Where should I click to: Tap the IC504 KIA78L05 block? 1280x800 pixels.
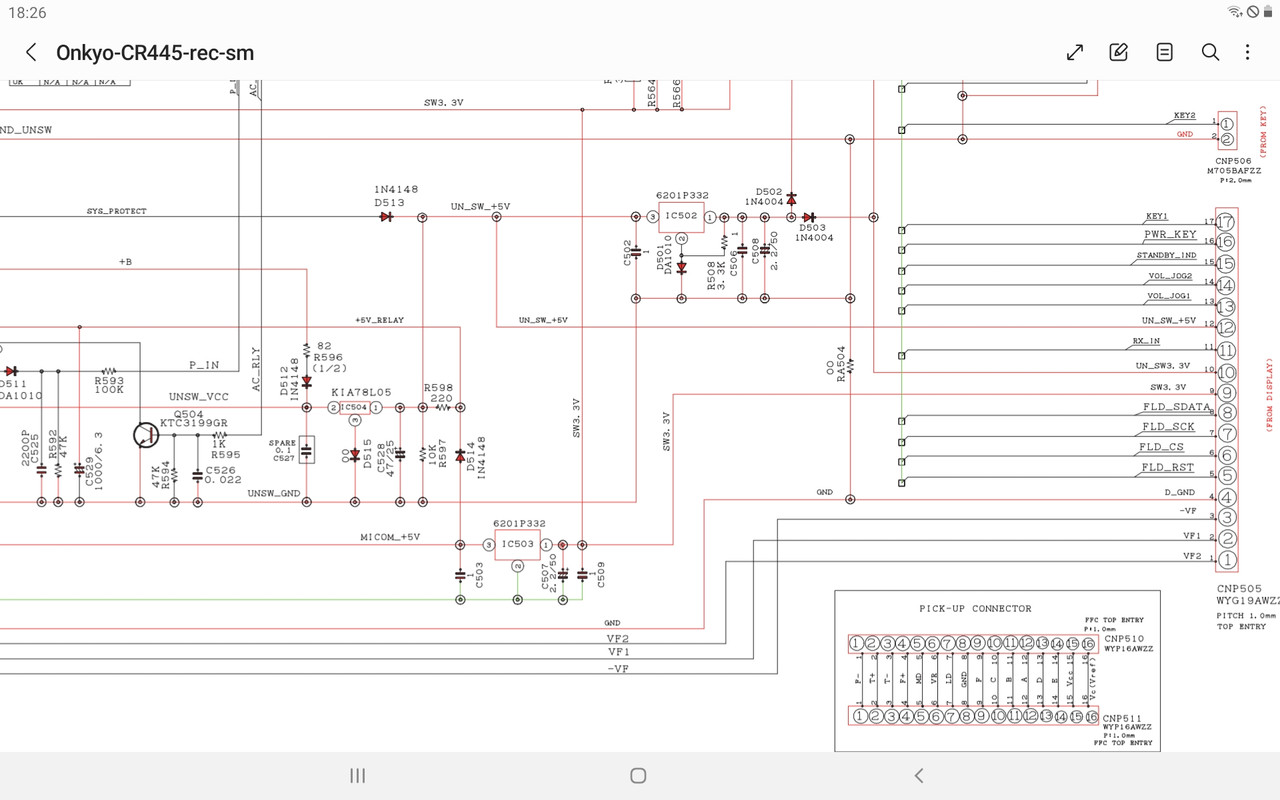click(354, 407)
